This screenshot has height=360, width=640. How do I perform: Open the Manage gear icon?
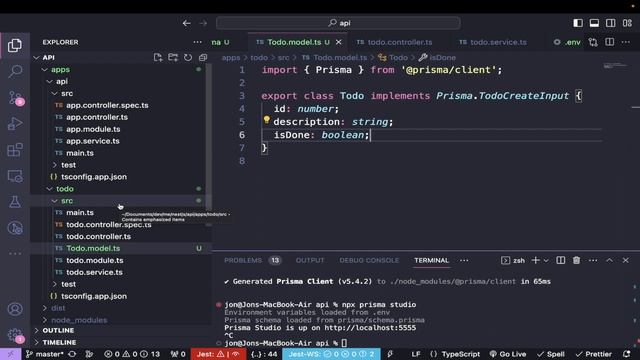[x=15, y=336]
